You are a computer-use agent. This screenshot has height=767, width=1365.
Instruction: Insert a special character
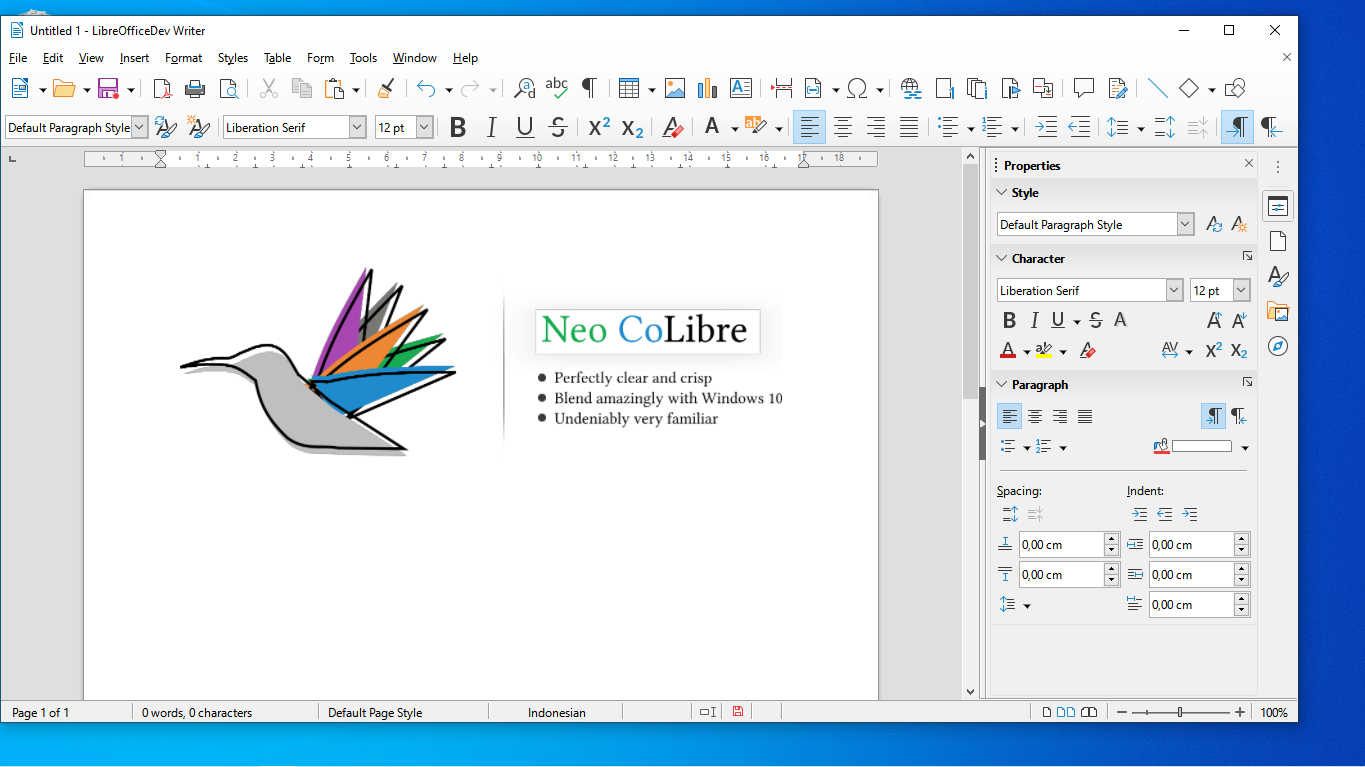(859, 88)
